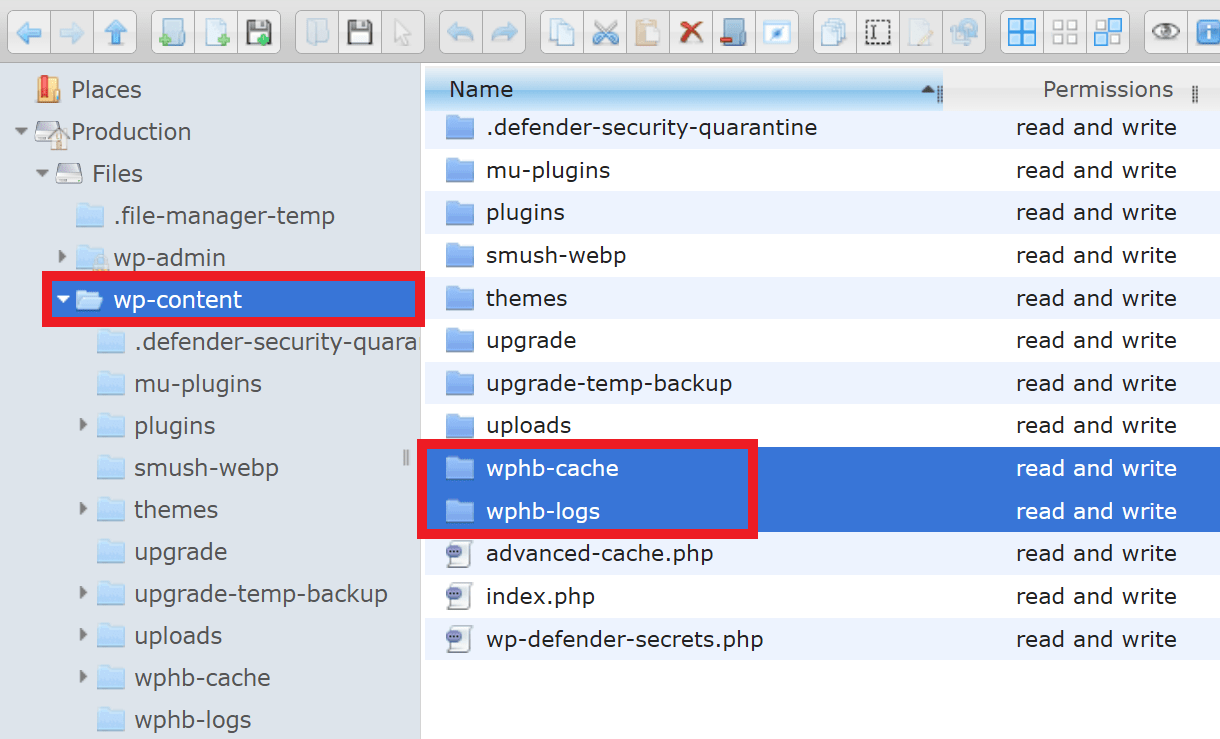Click the Edit file pencil icon
Screen dimensions: 1220x739
coord(920,32)
